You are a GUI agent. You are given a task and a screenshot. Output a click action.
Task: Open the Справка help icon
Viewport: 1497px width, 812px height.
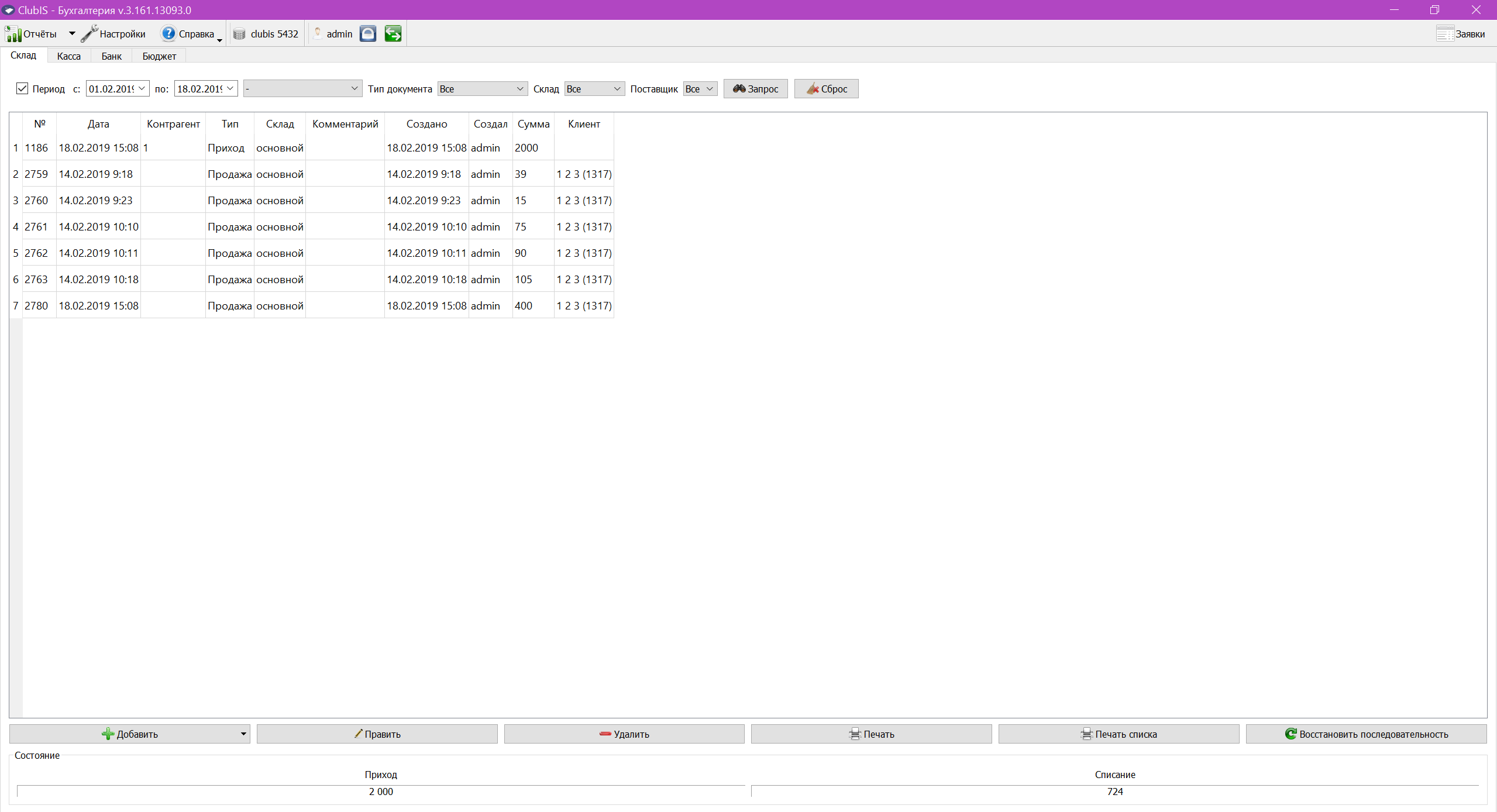tap(168, 33)
